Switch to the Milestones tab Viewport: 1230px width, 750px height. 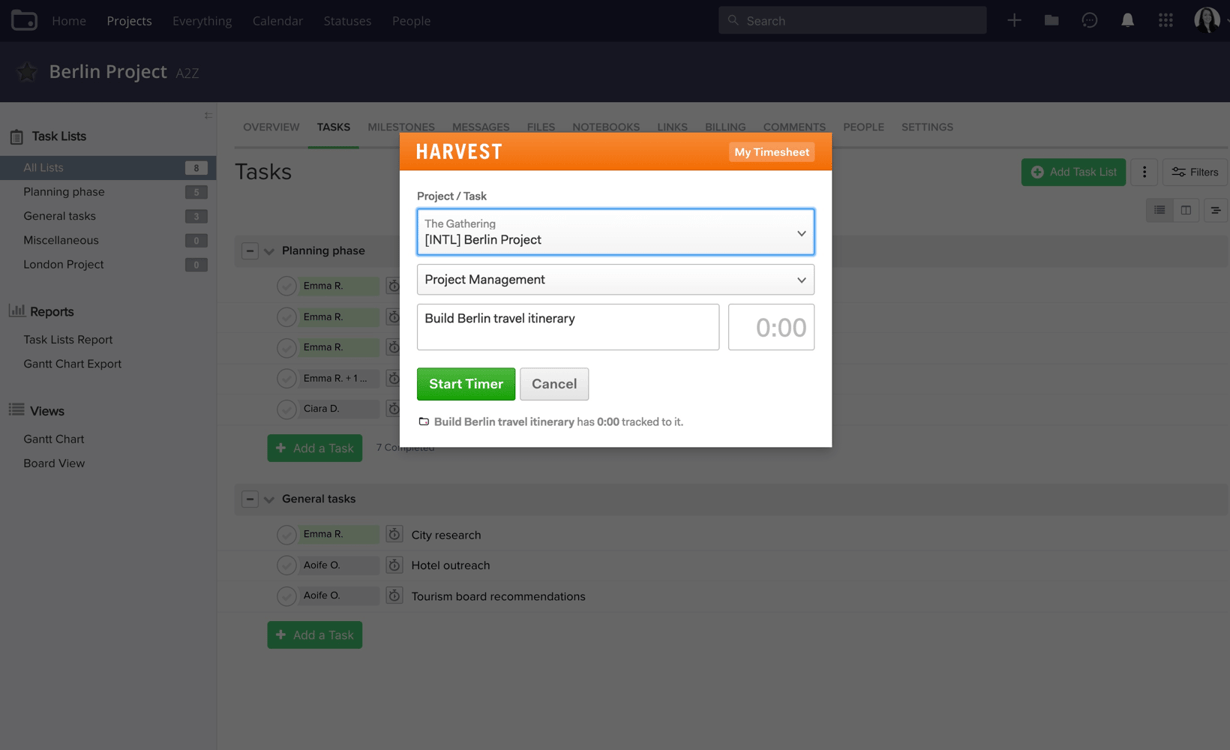pos(401,127)
